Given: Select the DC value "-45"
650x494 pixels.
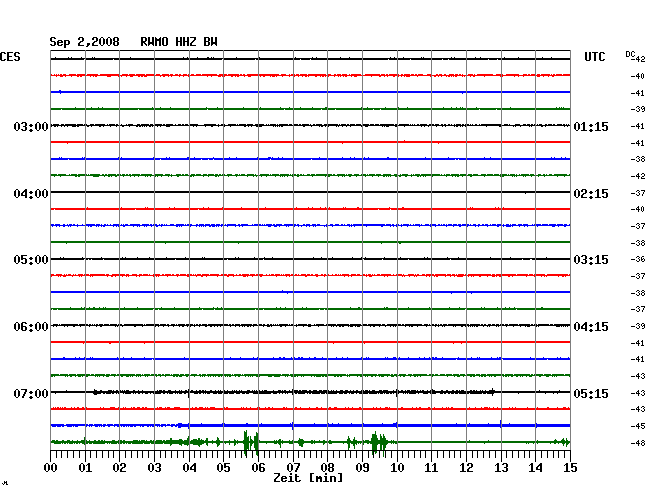Looking at the screenshot, I should 638,426.
